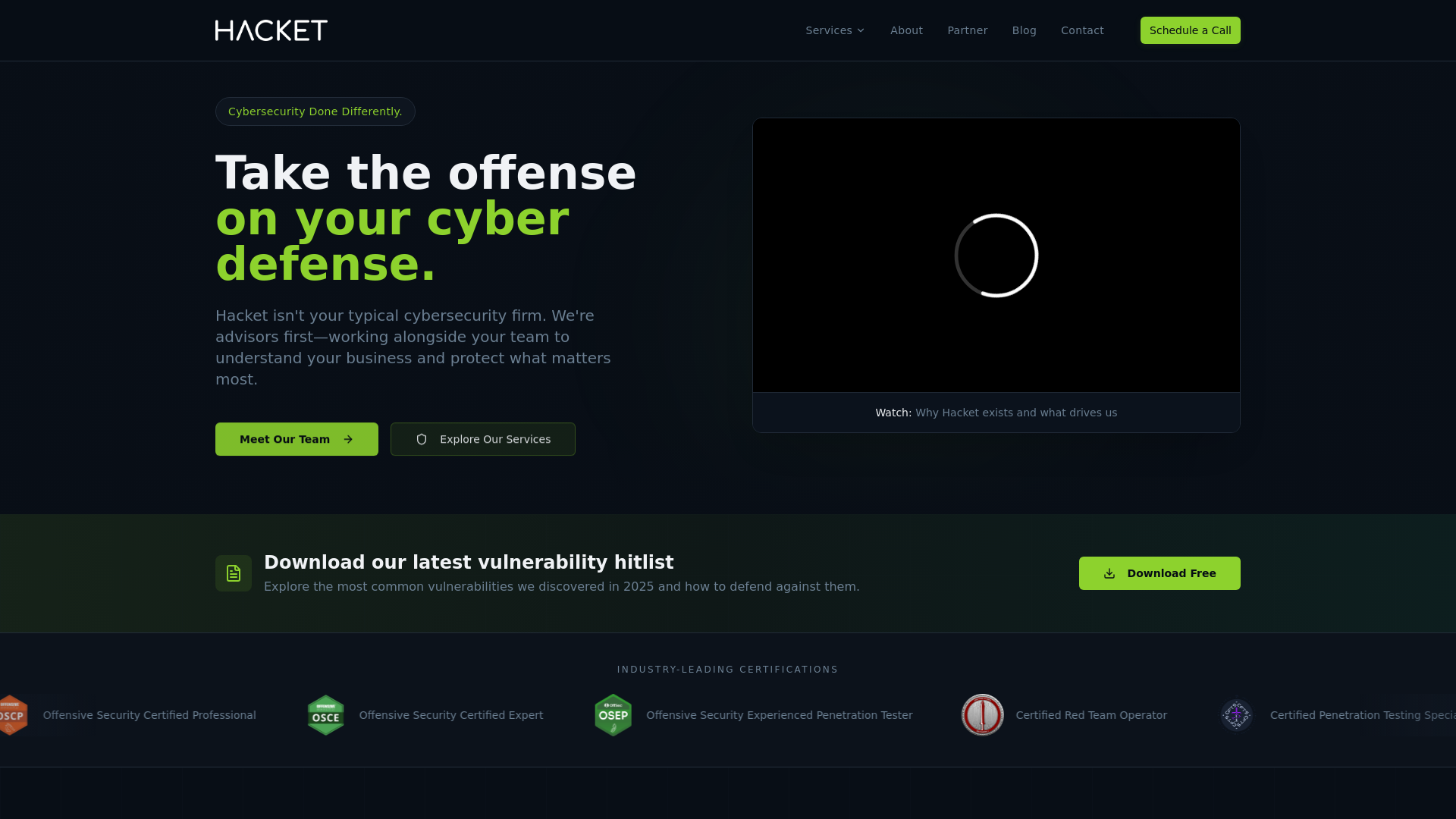1456x819 pixels.
Task: Click 'Why Hacket exists and what drives us' caption
Action: coord(1016,413)
